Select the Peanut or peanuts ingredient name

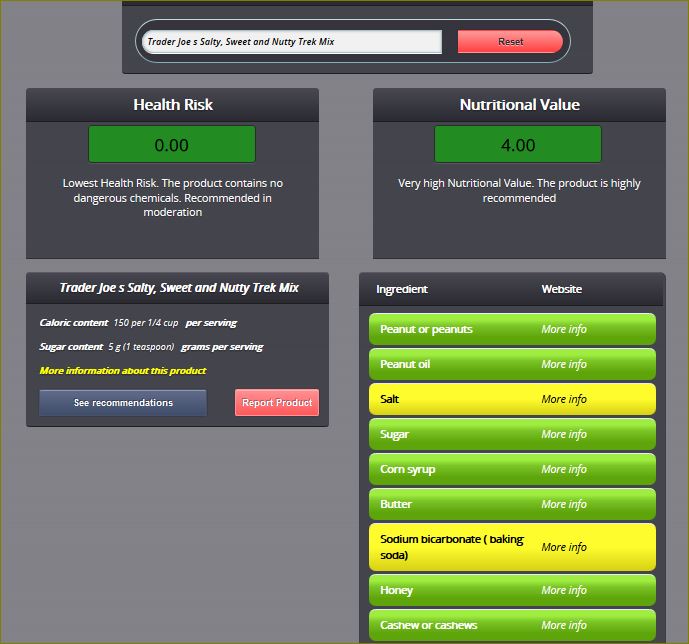(426, 329)
